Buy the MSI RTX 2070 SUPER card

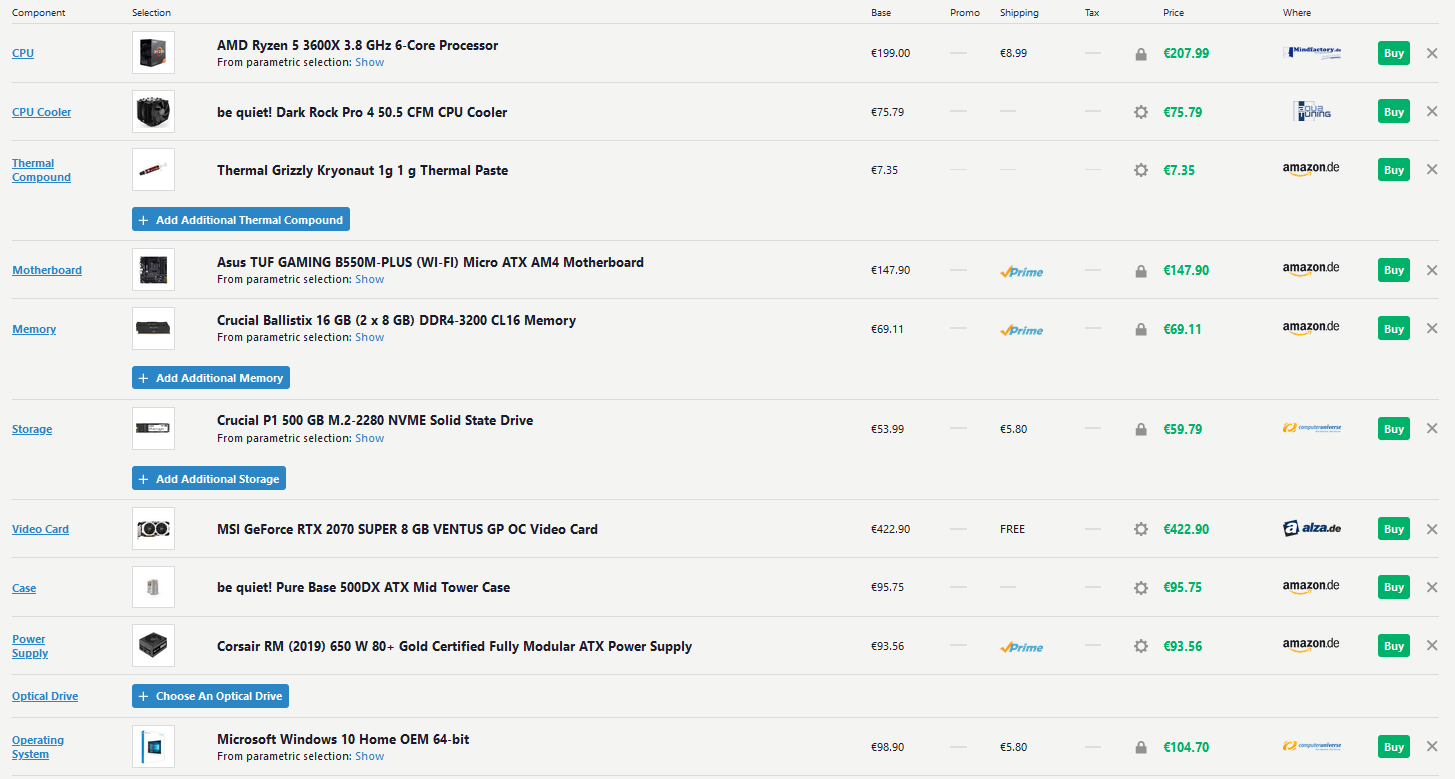click(x=1393, y=529)
